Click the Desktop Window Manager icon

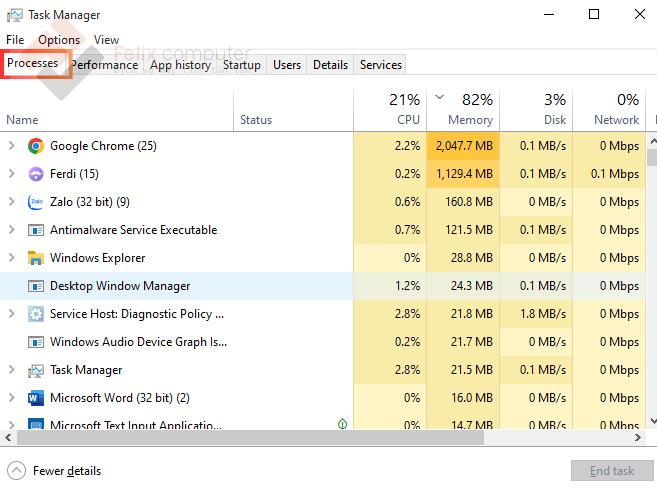click(x=36, y=286)
